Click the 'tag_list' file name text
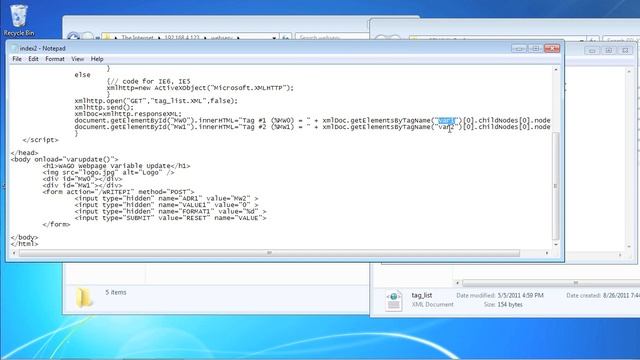 click(422, 295)
